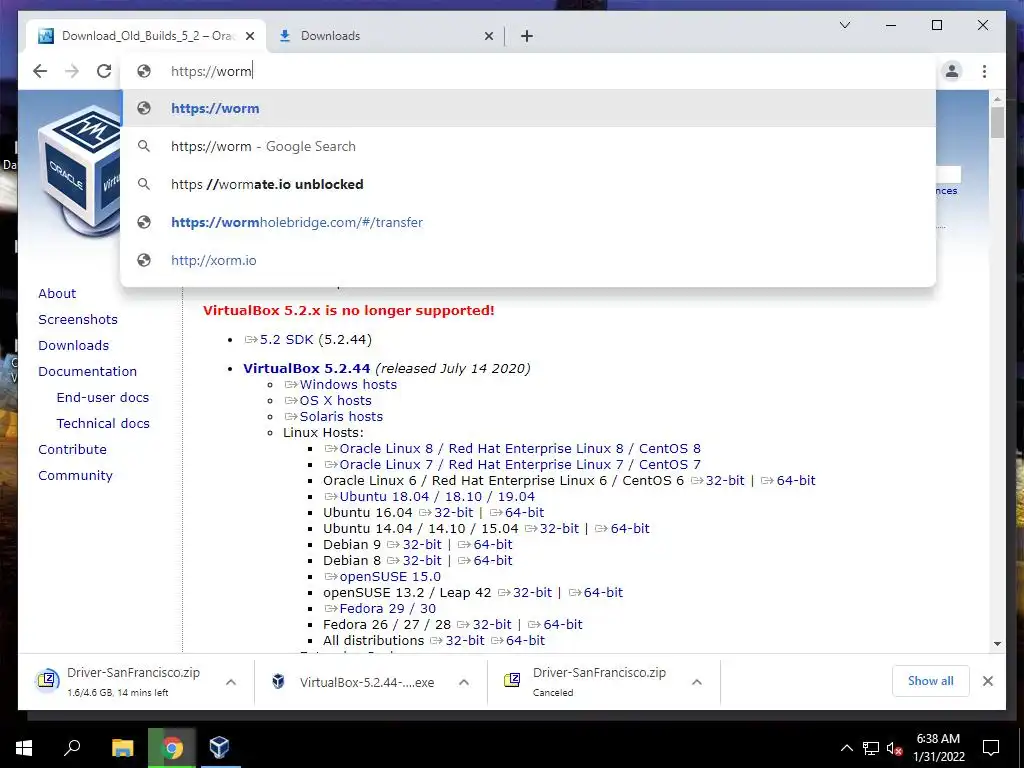Close the downloads shelf bar
1024x768 pixels.
point(987,681)
